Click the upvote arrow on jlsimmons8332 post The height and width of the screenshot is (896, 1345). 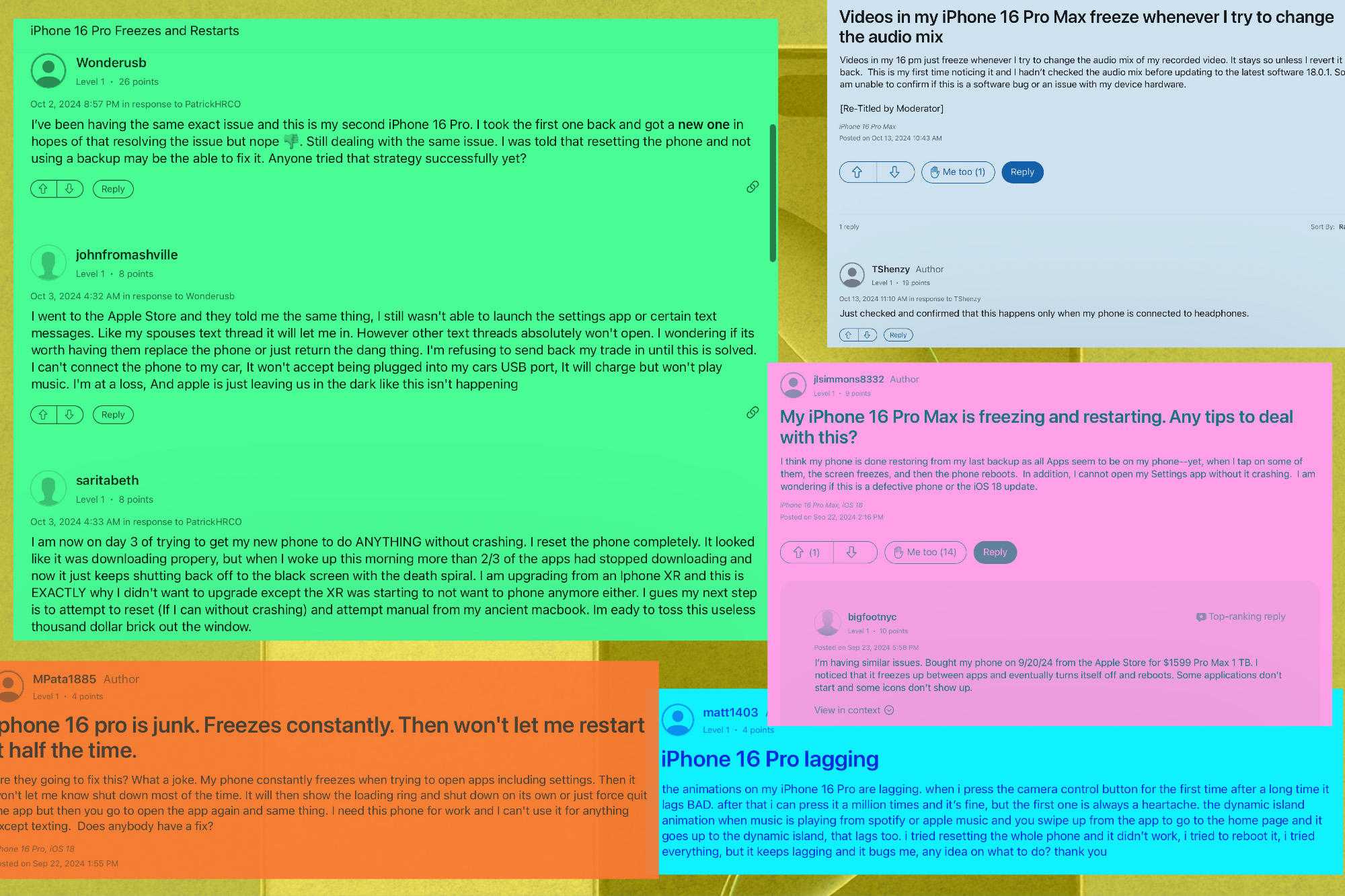[800, 552]
